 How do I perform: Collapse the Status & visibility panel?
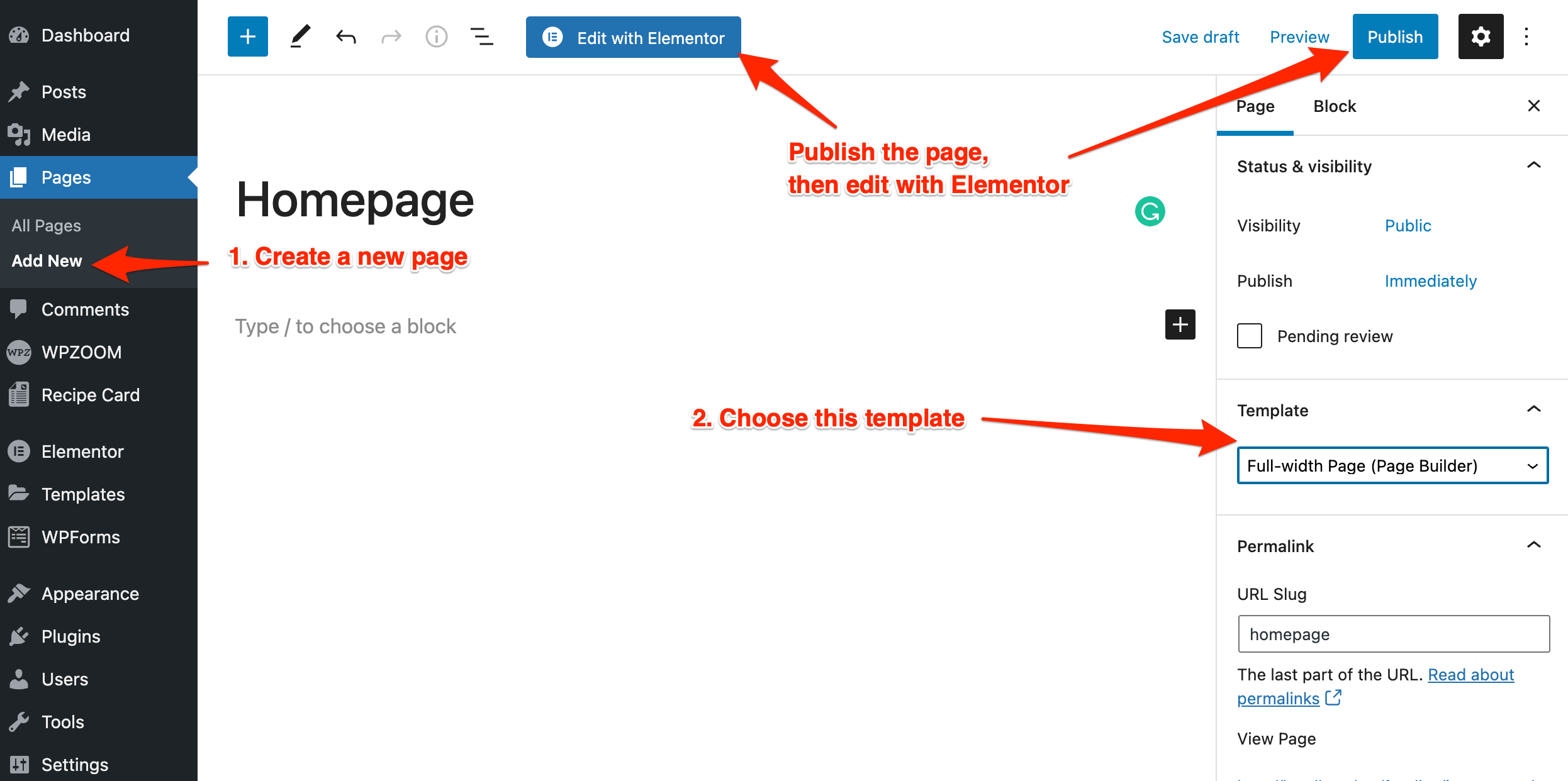click(1392, 166)
